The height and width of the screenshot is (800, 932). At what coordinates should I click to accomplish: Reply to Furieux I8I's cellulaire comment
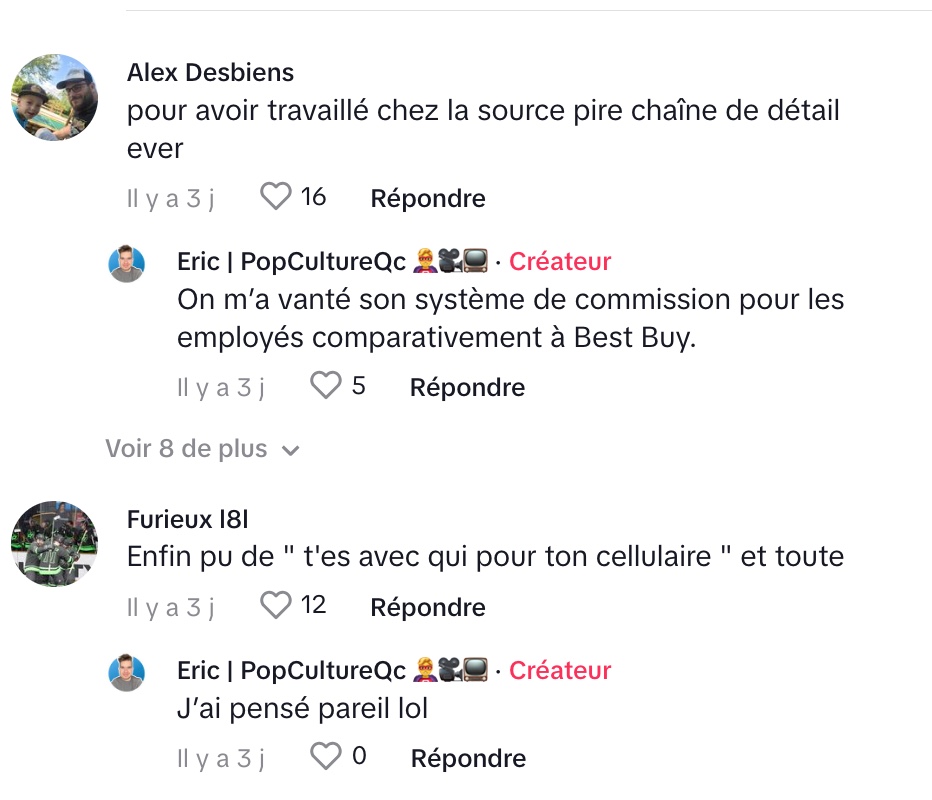[428, 607]
